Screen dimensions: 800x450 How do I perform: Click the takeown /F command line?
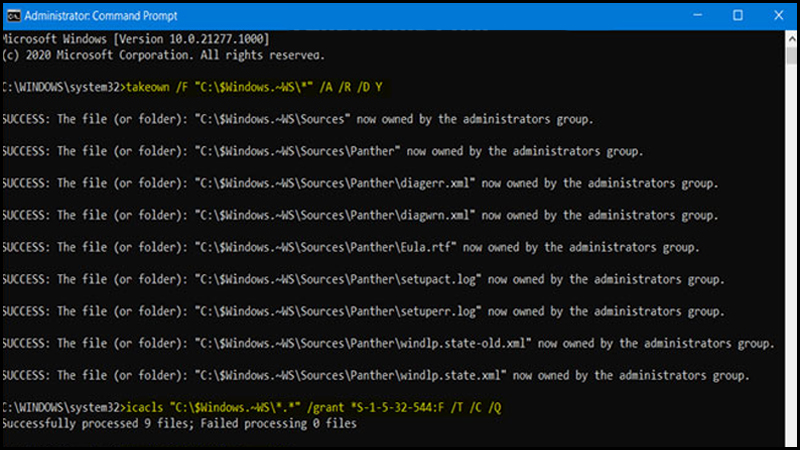(192, 87)
